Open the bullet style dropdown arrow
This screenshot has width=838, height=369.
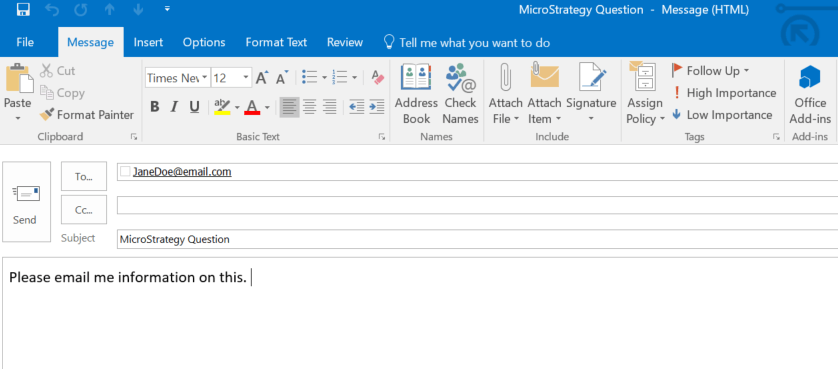324,78
